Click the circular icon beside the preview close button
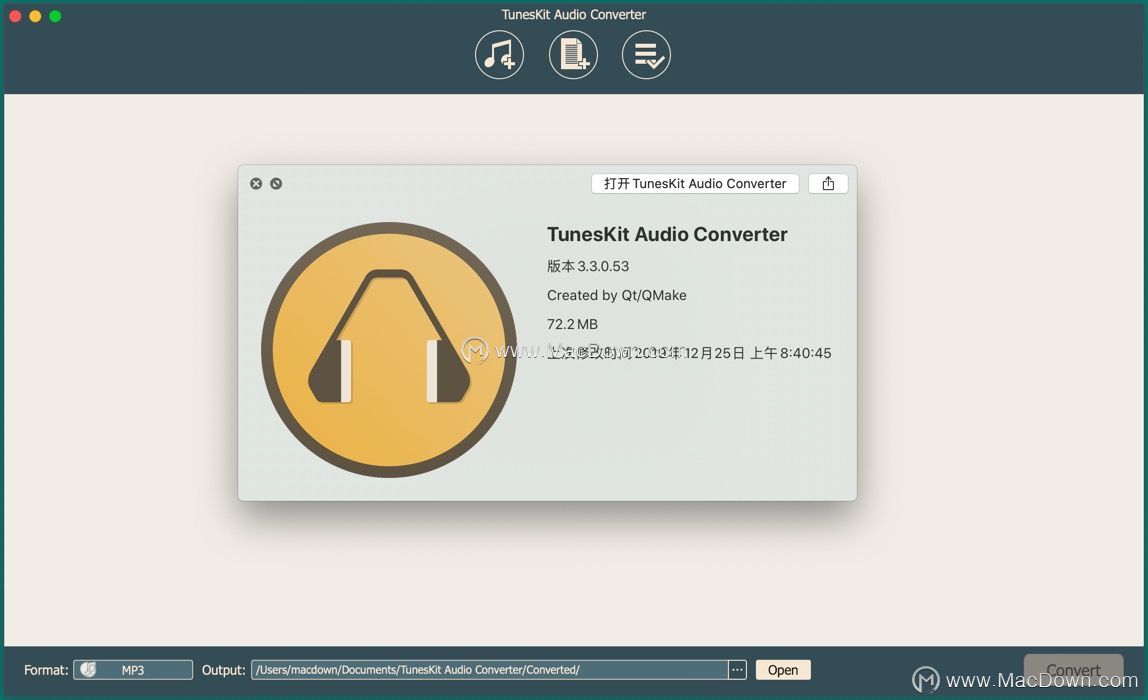The width and height of the screenshot is (1148, 700). [x=276, y=184]
